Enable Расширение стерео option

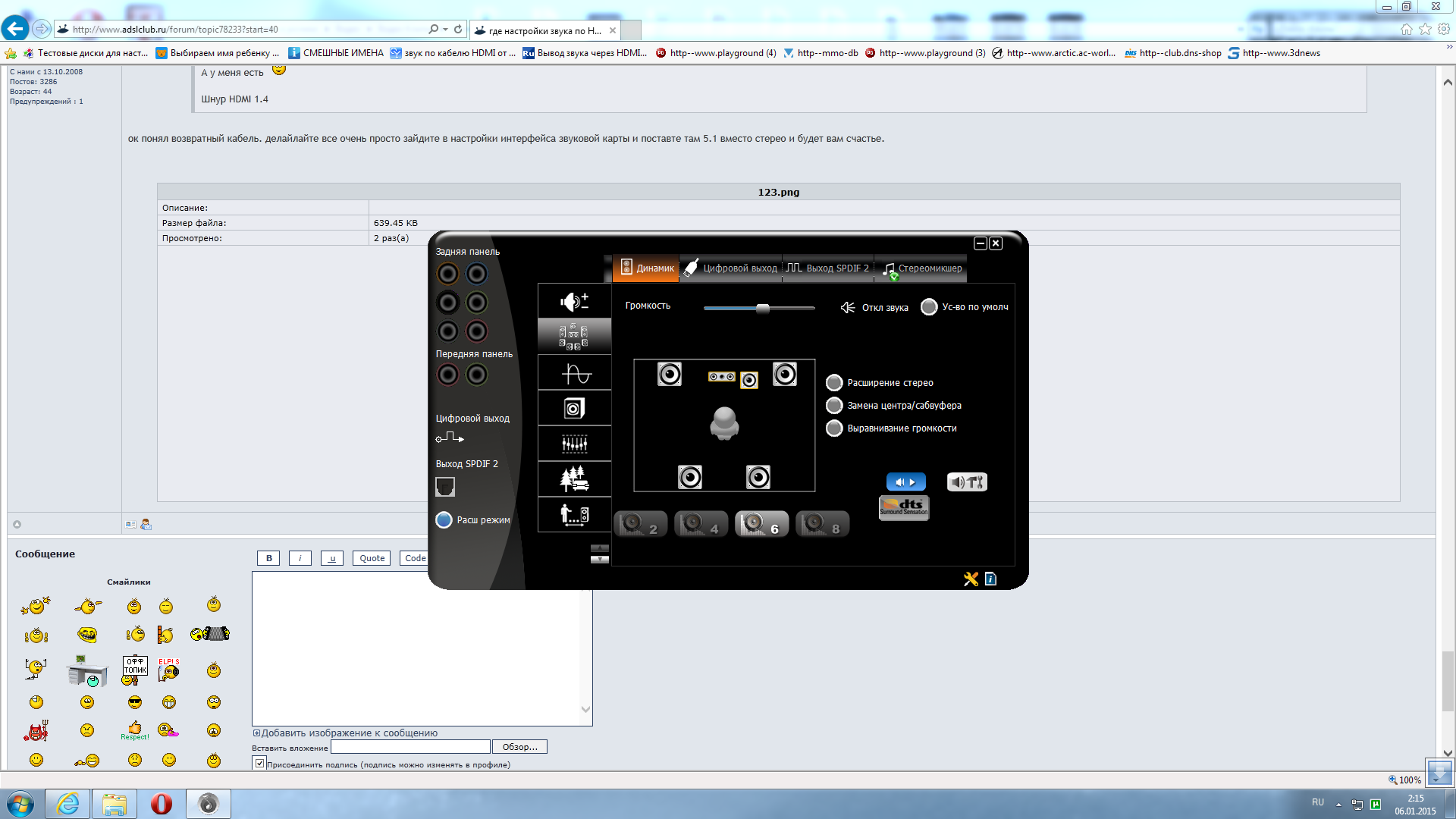point(834,383)
